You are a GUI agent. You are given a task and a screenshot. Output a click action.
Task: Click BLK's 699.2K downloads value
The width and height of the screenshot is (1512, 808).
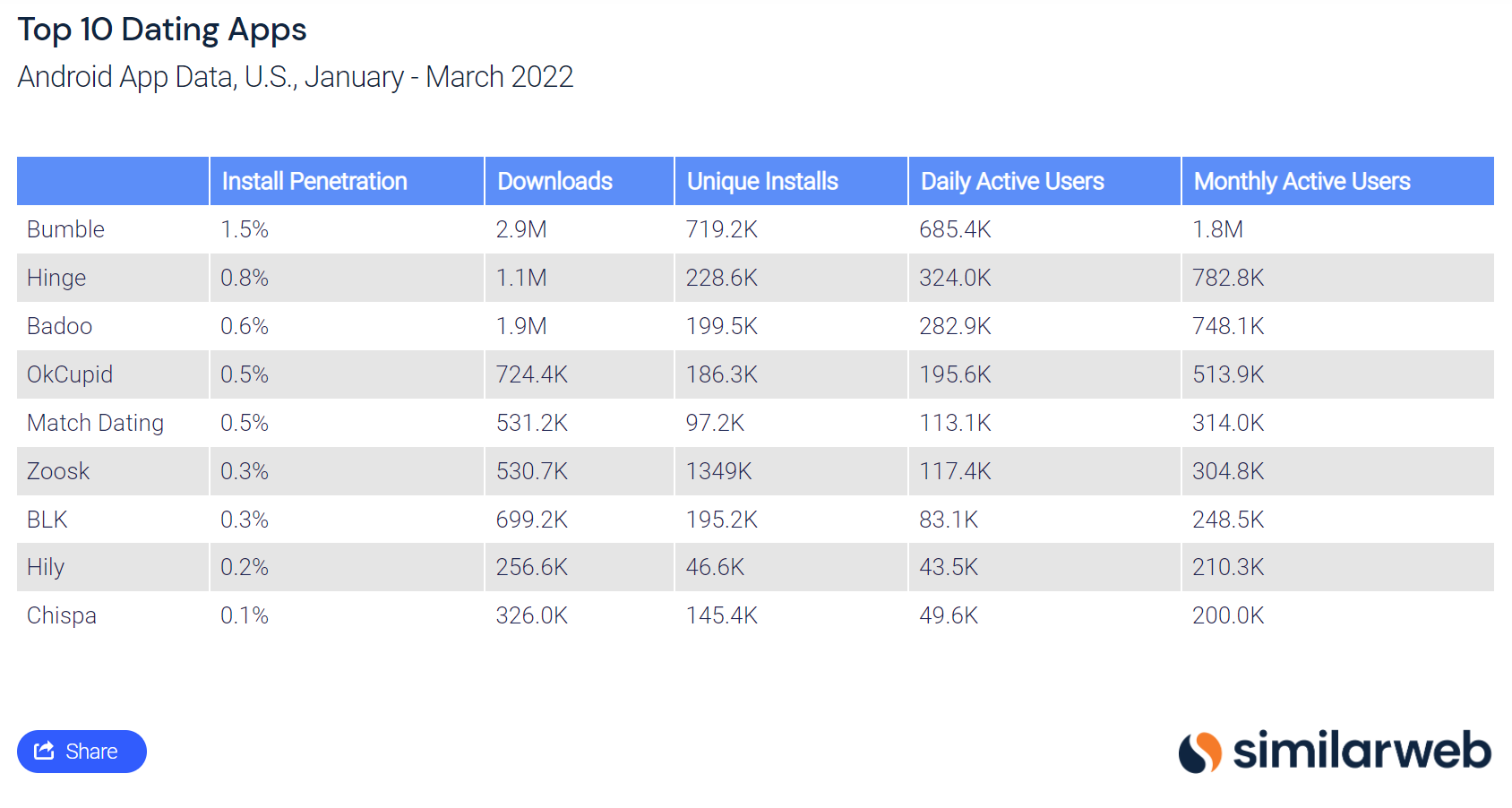[x=532, y=520]
